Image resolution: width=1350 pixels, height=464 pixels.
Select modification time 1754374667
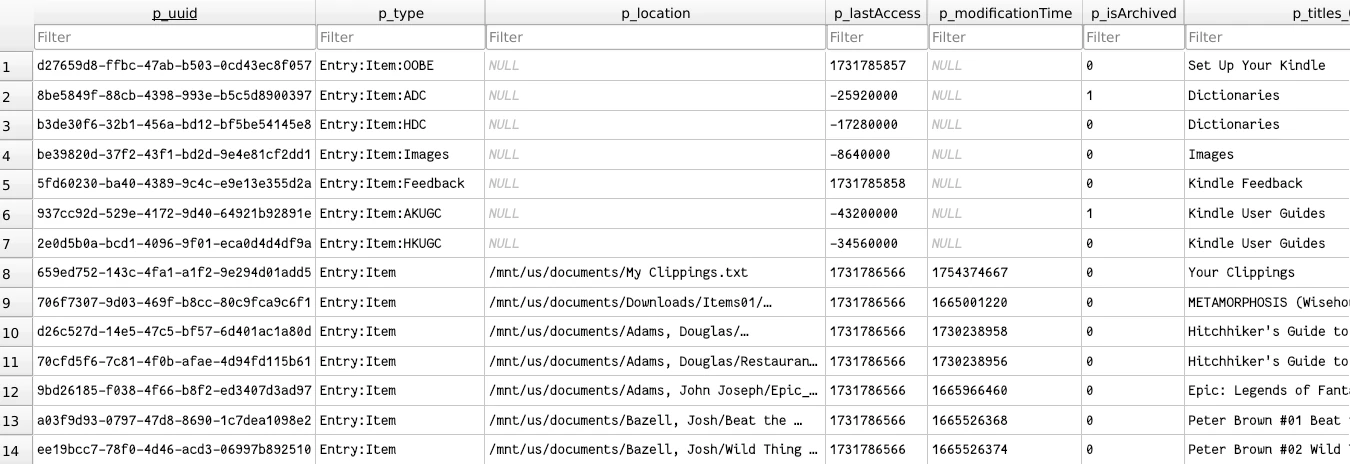(x=1005, y=273)
